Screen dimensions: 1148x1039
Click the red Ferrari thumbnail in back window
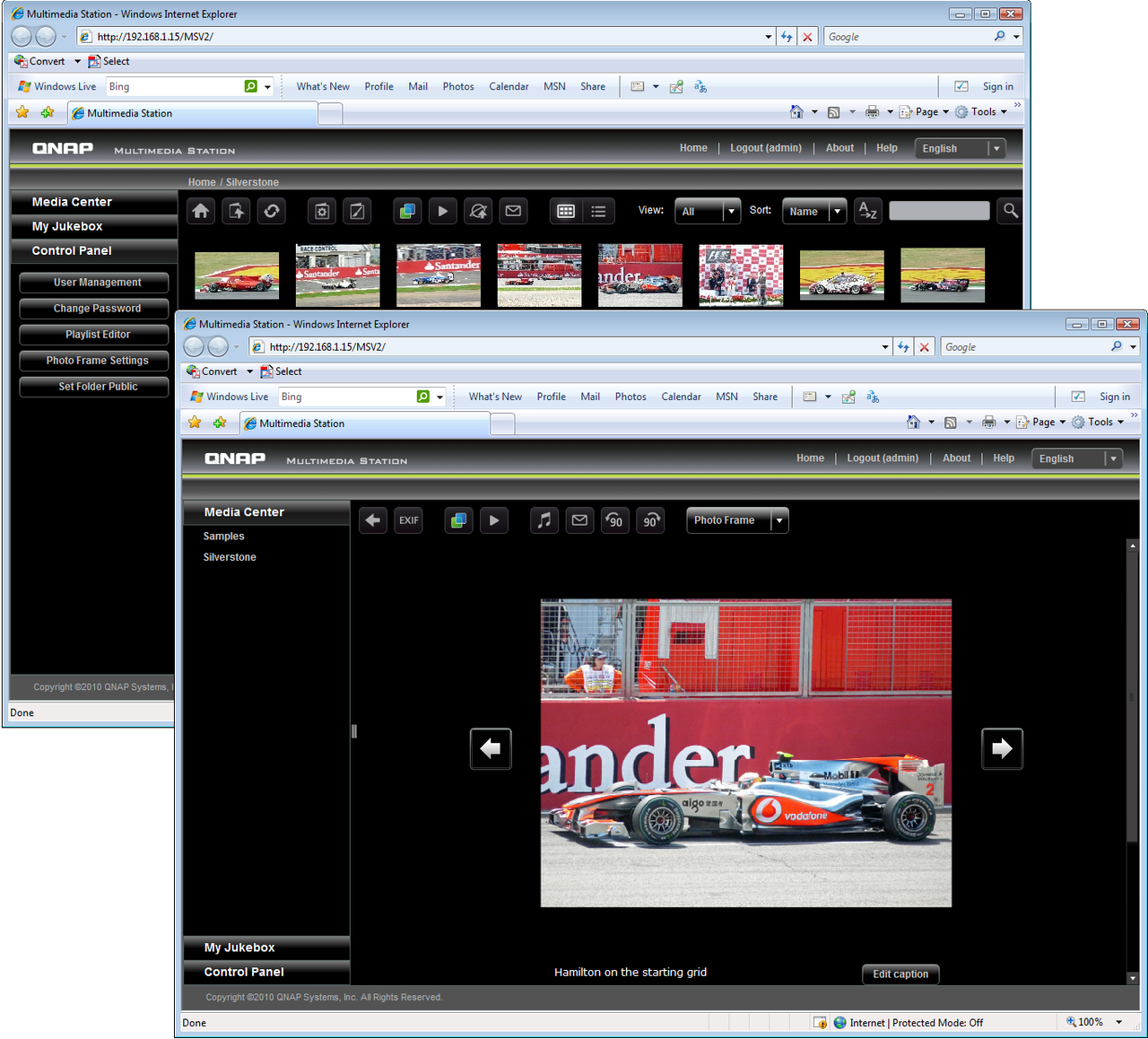coord(237,275)
